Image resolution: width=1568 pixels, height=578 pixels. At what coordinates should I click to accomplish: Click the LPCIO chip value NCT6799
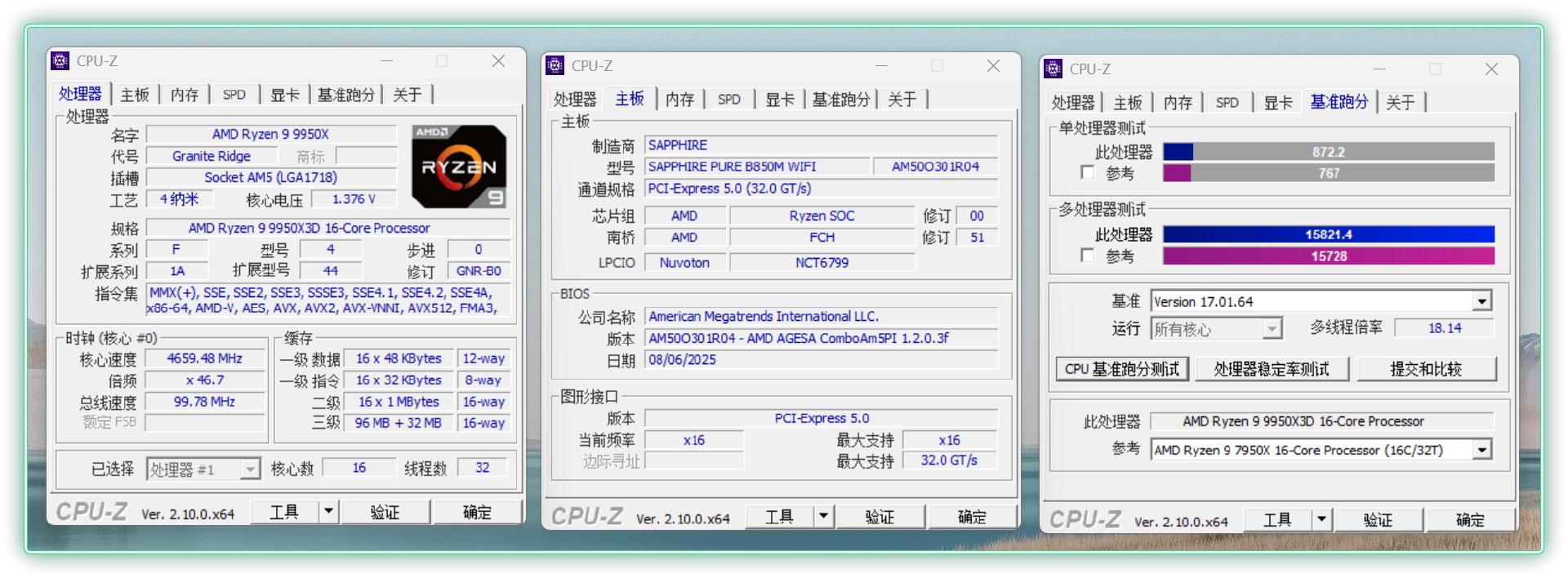(x=822, y=263)
